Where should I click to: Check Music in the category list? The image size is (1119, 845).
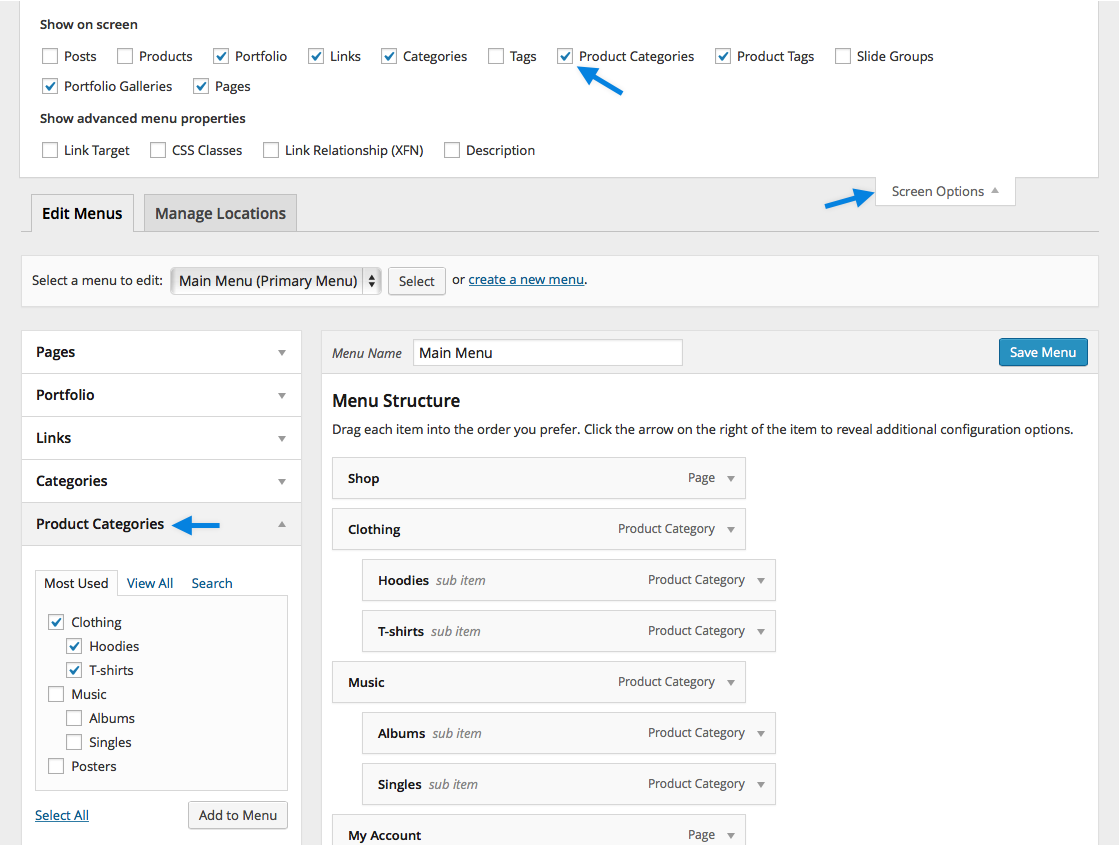pos(56,694)
